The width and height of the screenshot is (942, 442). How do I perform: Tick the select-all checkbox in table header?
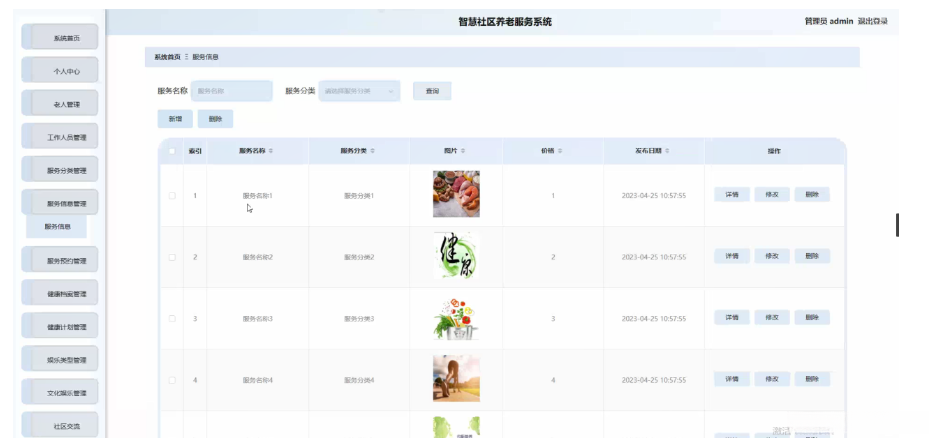coord(172,151)
